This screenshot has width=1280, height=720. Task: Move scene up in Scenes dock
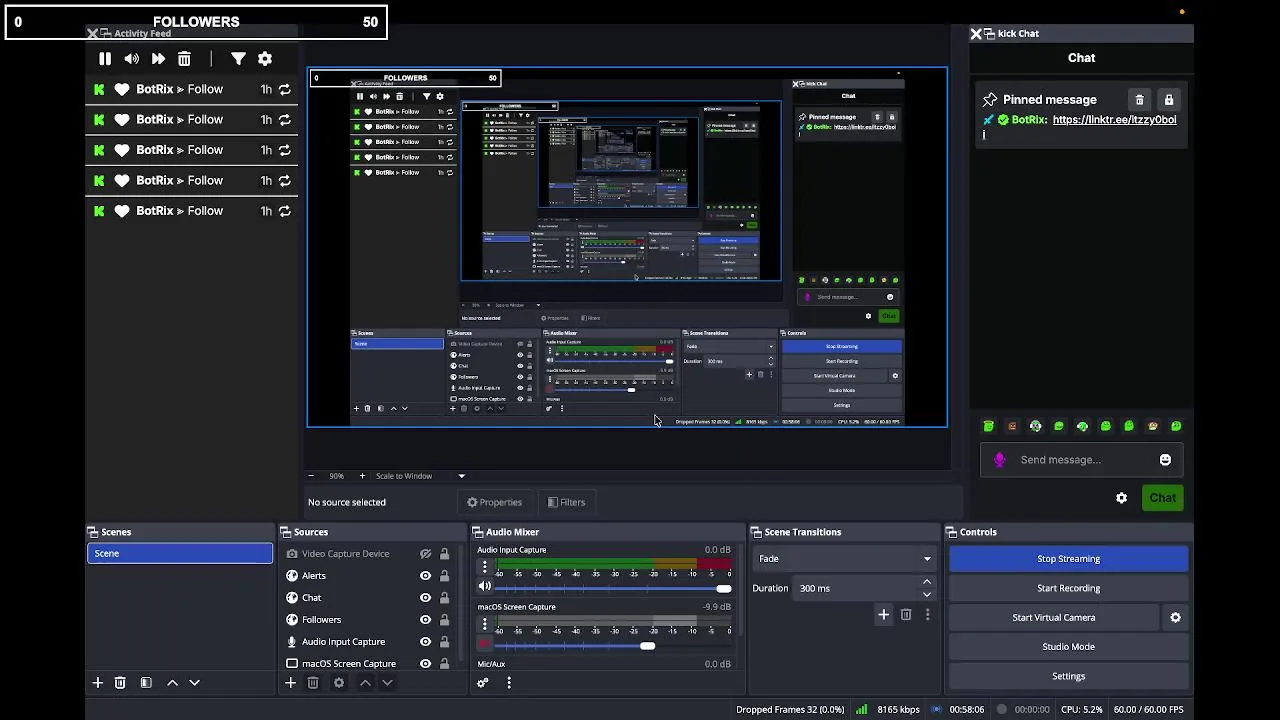coord(172,683)
